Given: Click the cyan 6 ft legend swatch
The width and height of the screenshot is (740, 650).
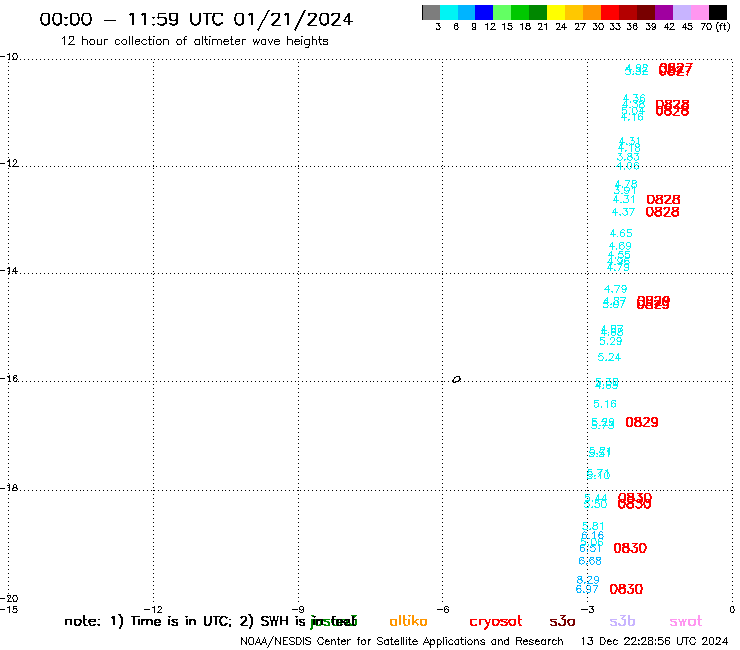Looking at the screenshot, I should point(449,12).
